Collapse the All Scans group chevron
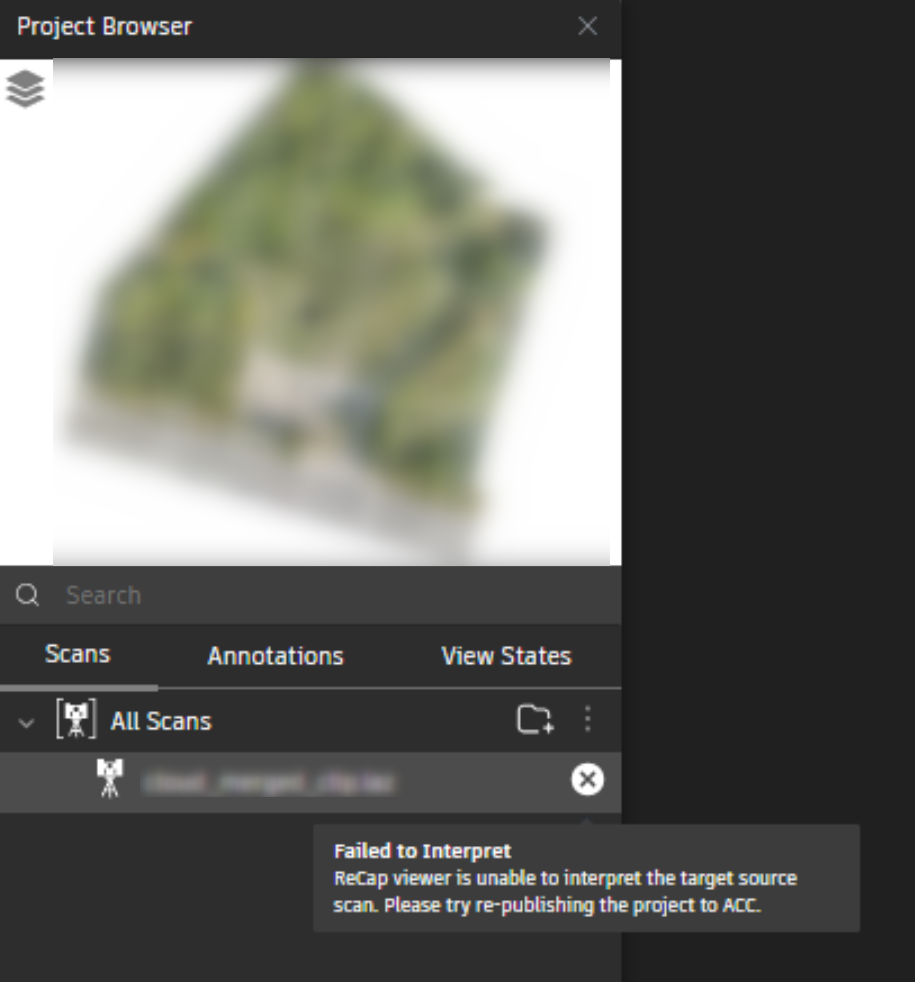The image size is (915, 982). coord(26,723)
